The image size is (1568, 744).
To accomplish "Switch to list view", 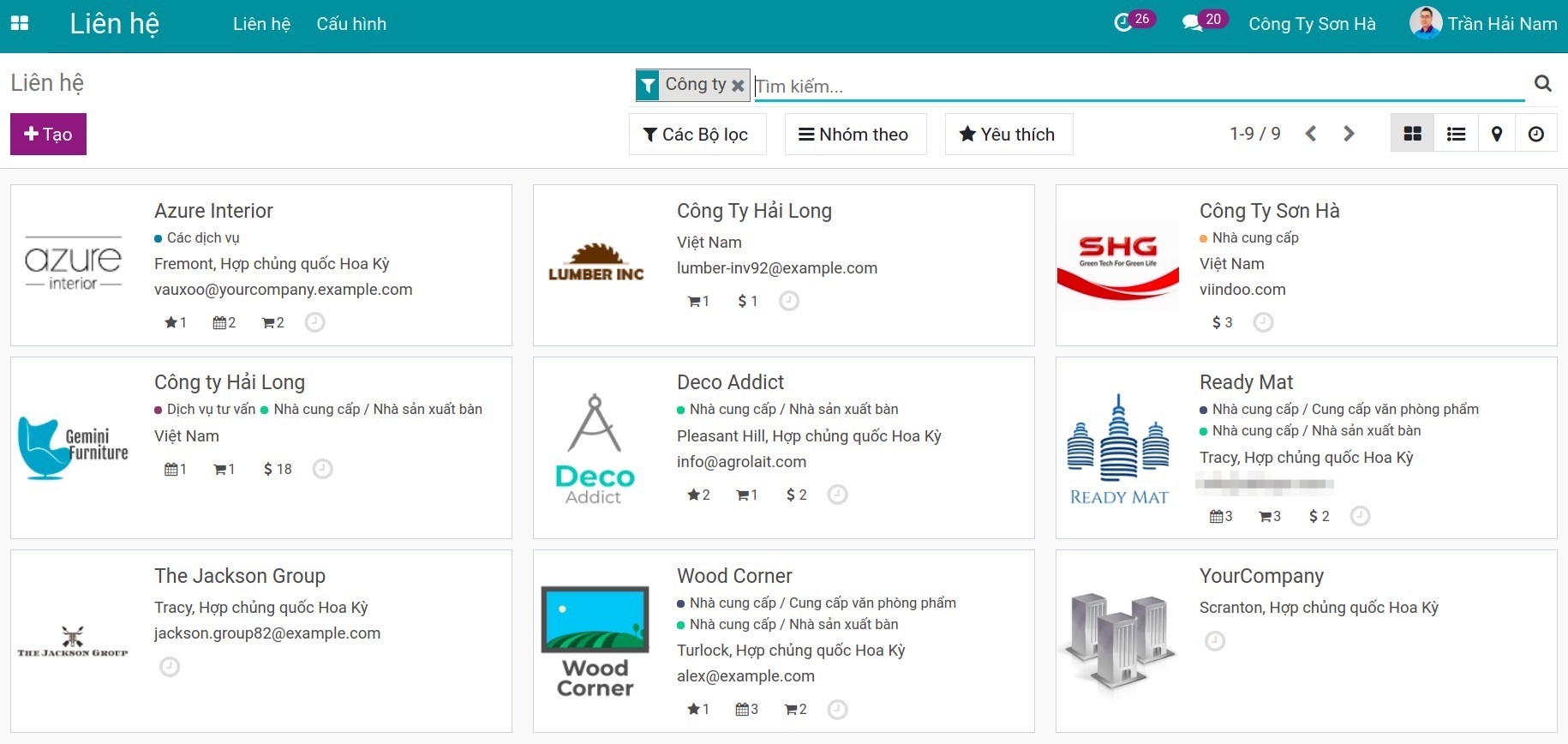I will coord(1456,134).
